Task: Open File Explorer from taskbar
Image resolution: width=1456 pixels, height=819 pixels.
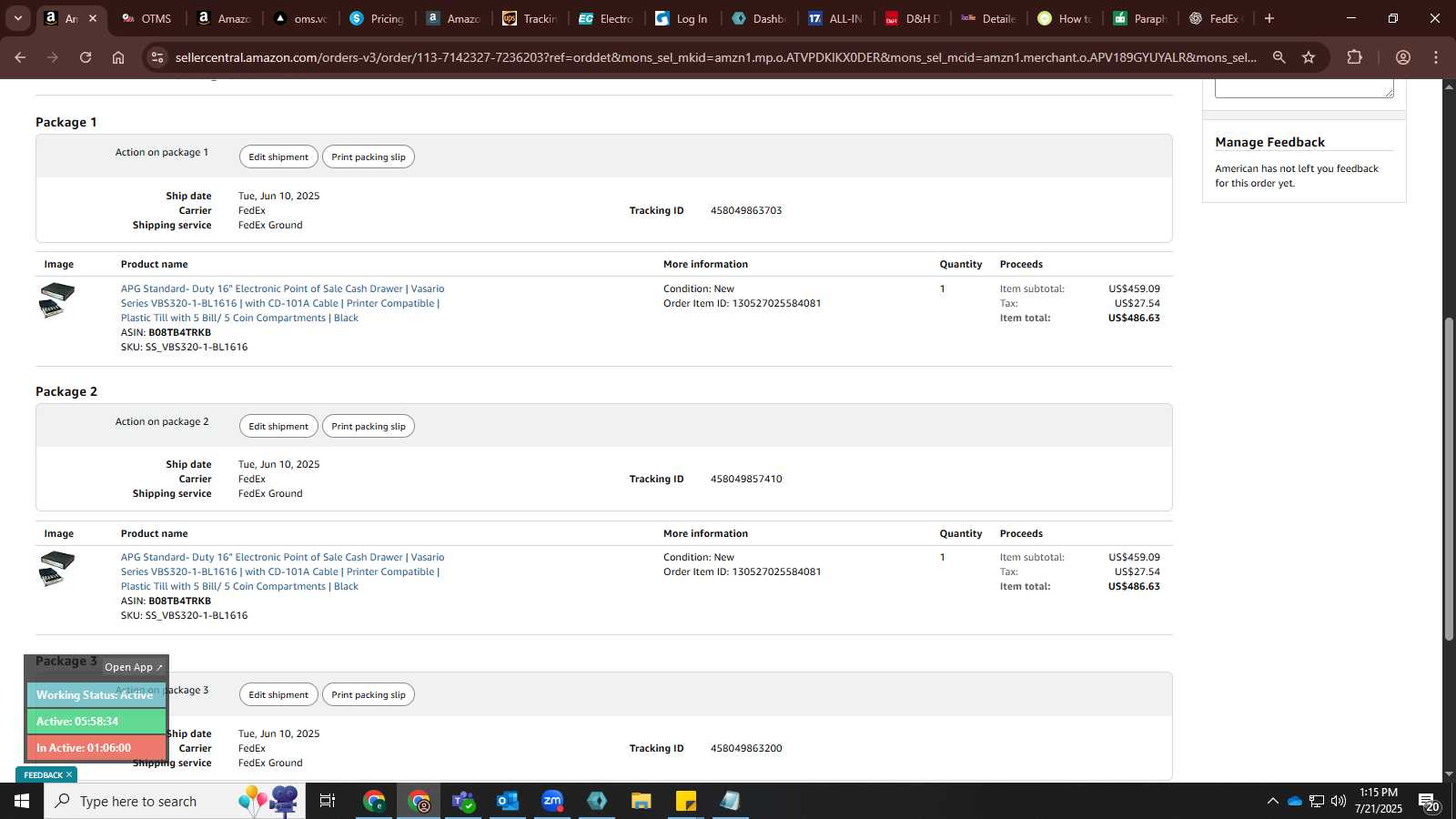Action: click(x=642, y=801)
